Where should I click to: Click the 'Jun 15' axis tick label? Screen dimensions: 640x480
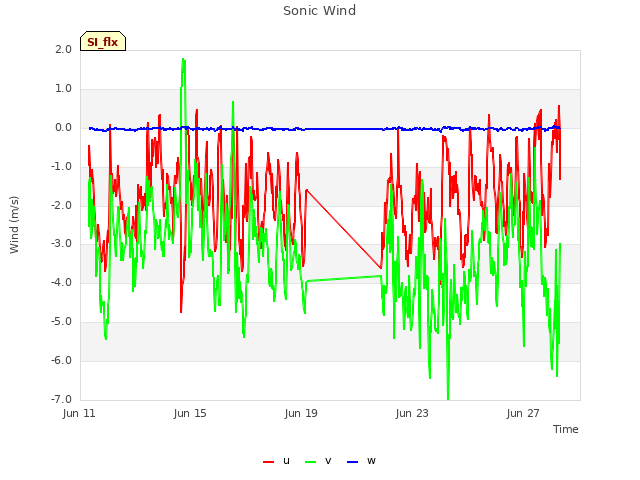pos(190,413)
